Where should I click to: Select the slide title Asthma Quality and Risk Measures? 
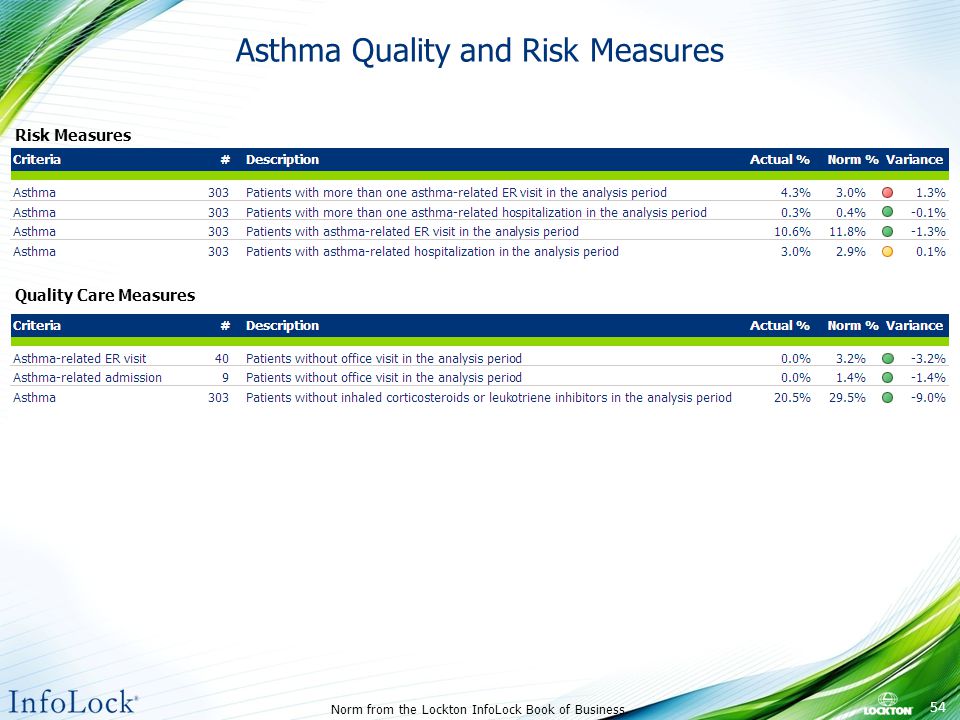pos(479,50)
